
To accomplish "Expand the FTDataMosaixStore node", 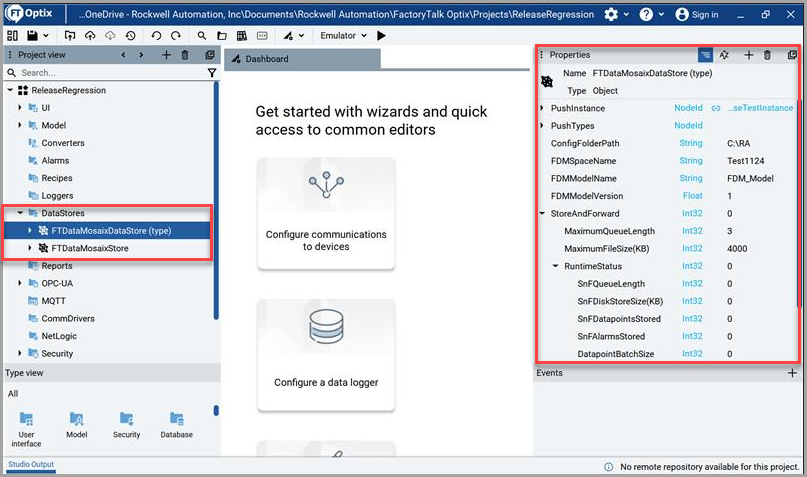I will [x=29, y=248].
